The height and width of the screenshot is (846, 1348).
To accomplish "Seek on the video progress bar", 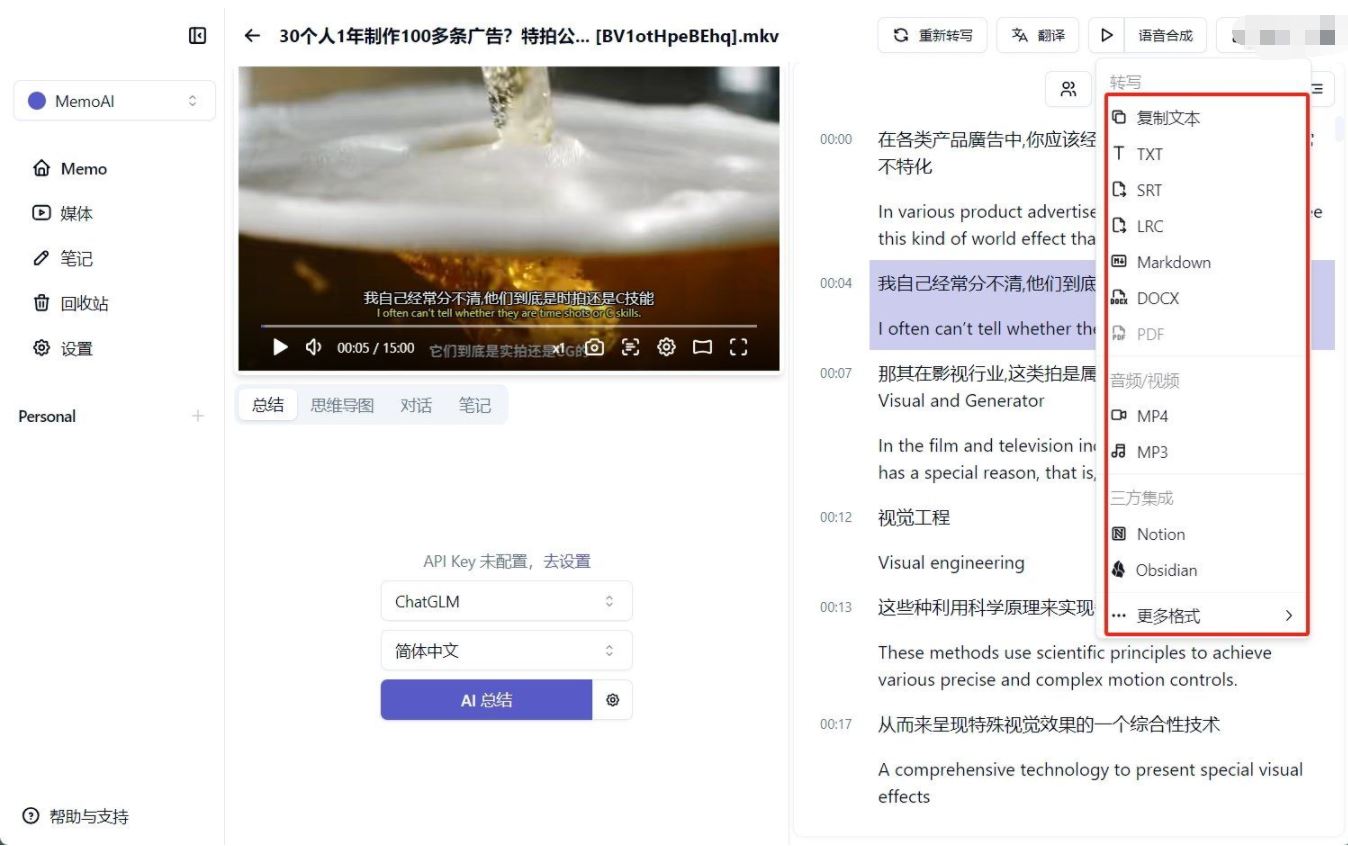I will click(508, 326).
